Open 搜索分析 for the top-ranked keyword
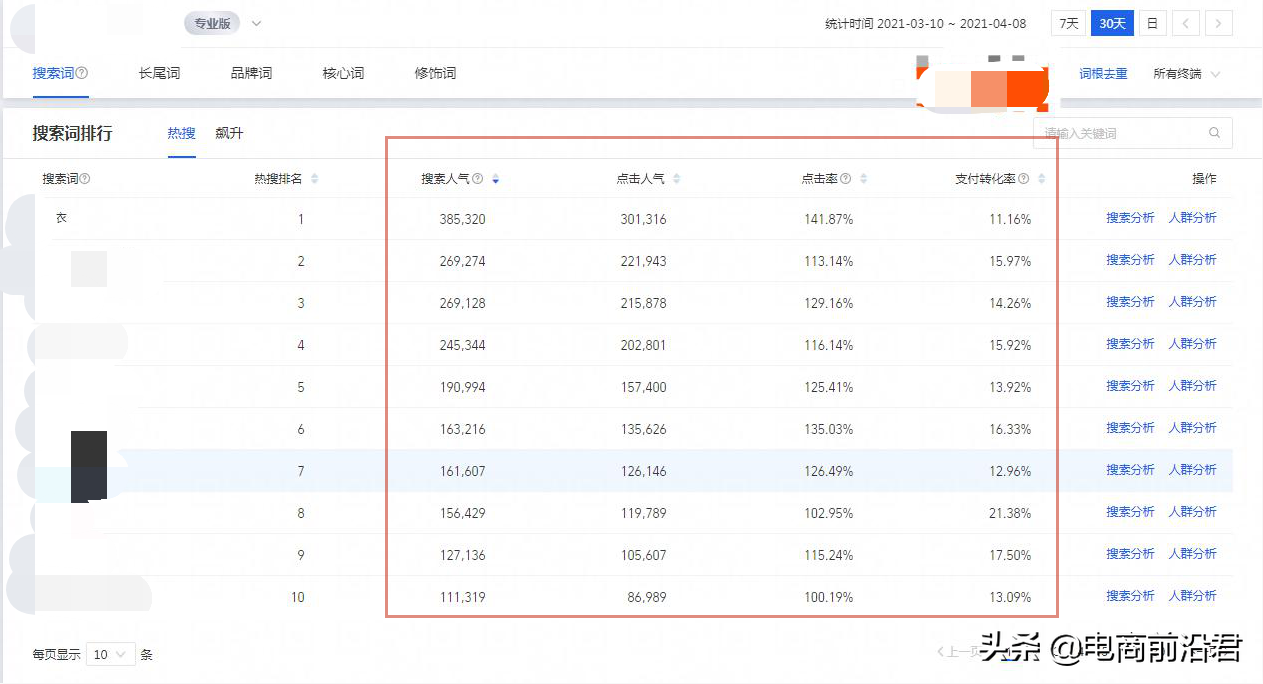 1129,217
